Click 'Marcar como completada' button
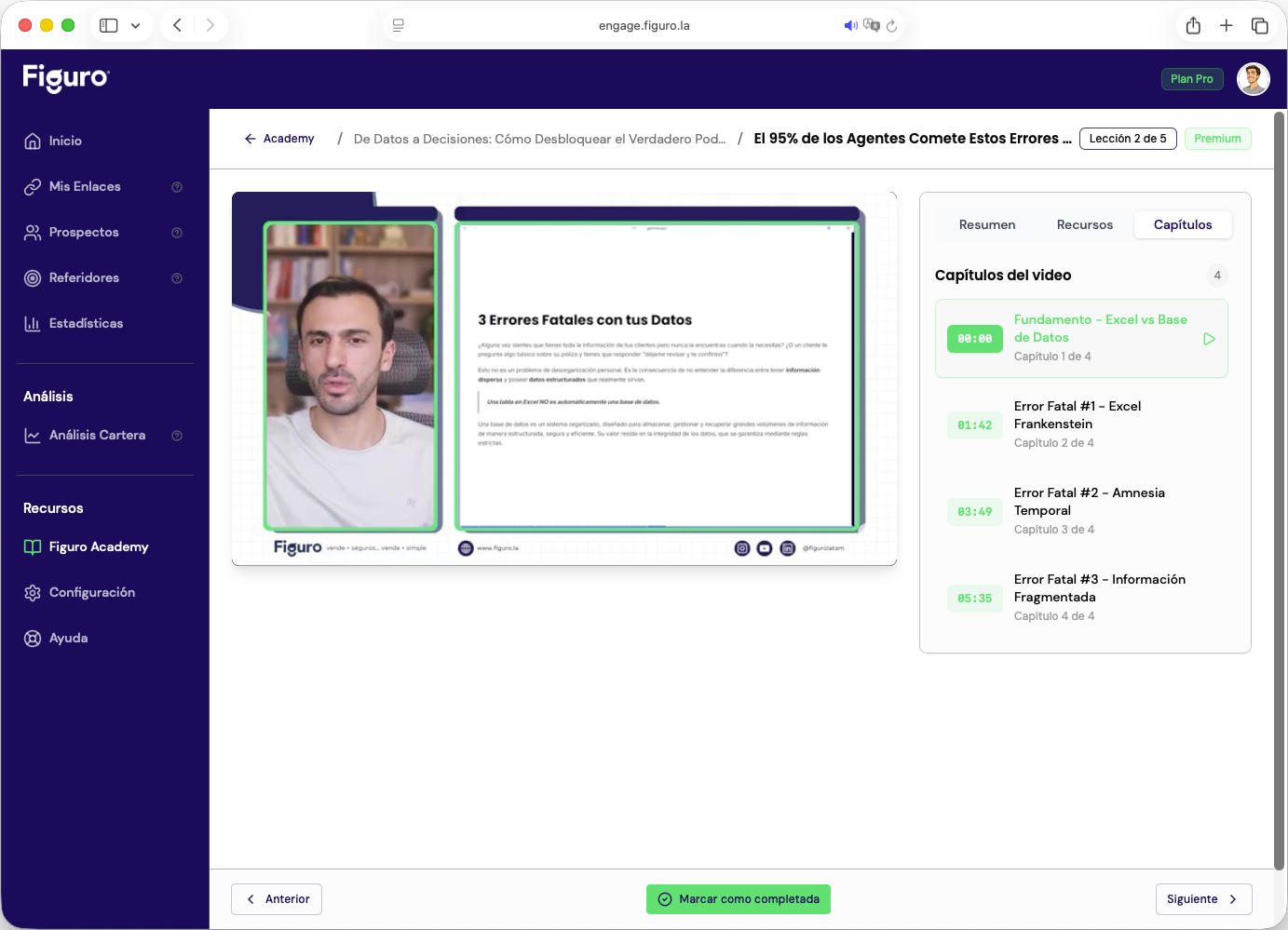The height and width of the screenshot is (930, 1288). tap(738, 899)
